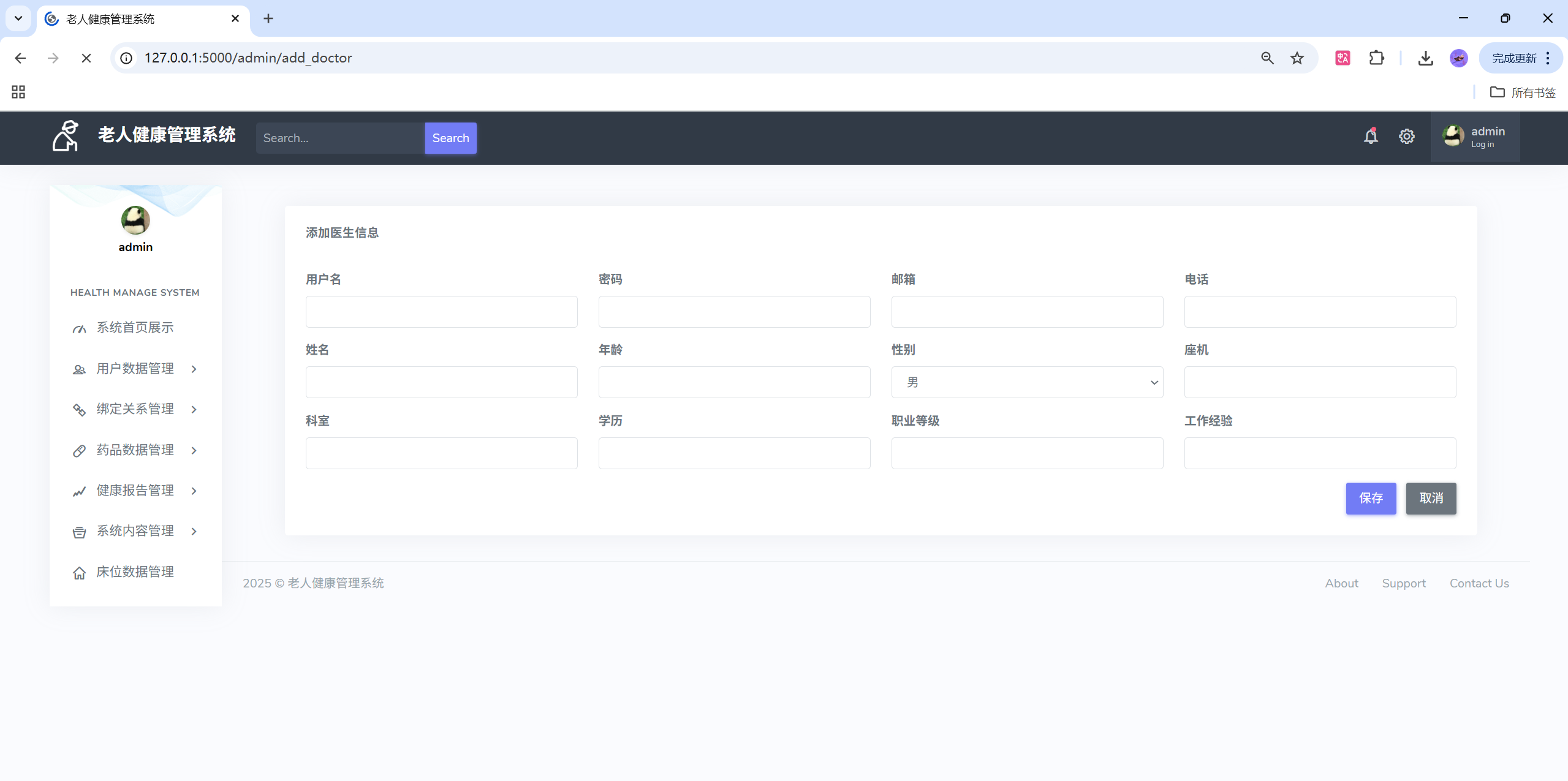The height and width of the screenshot is (781, 1568).
Task: Click the browser downloads icon
Action: (x=1426, y=58)
